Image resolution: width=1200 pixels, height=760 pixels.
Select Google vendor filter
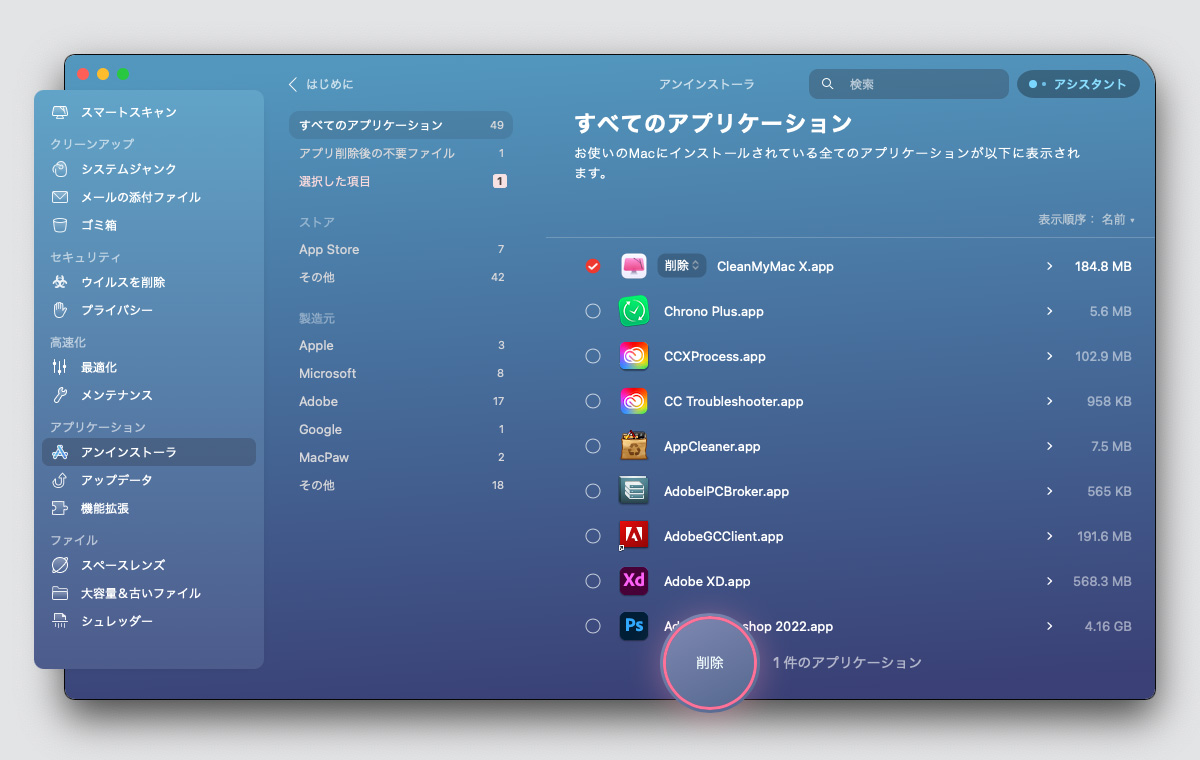[401, 429]
